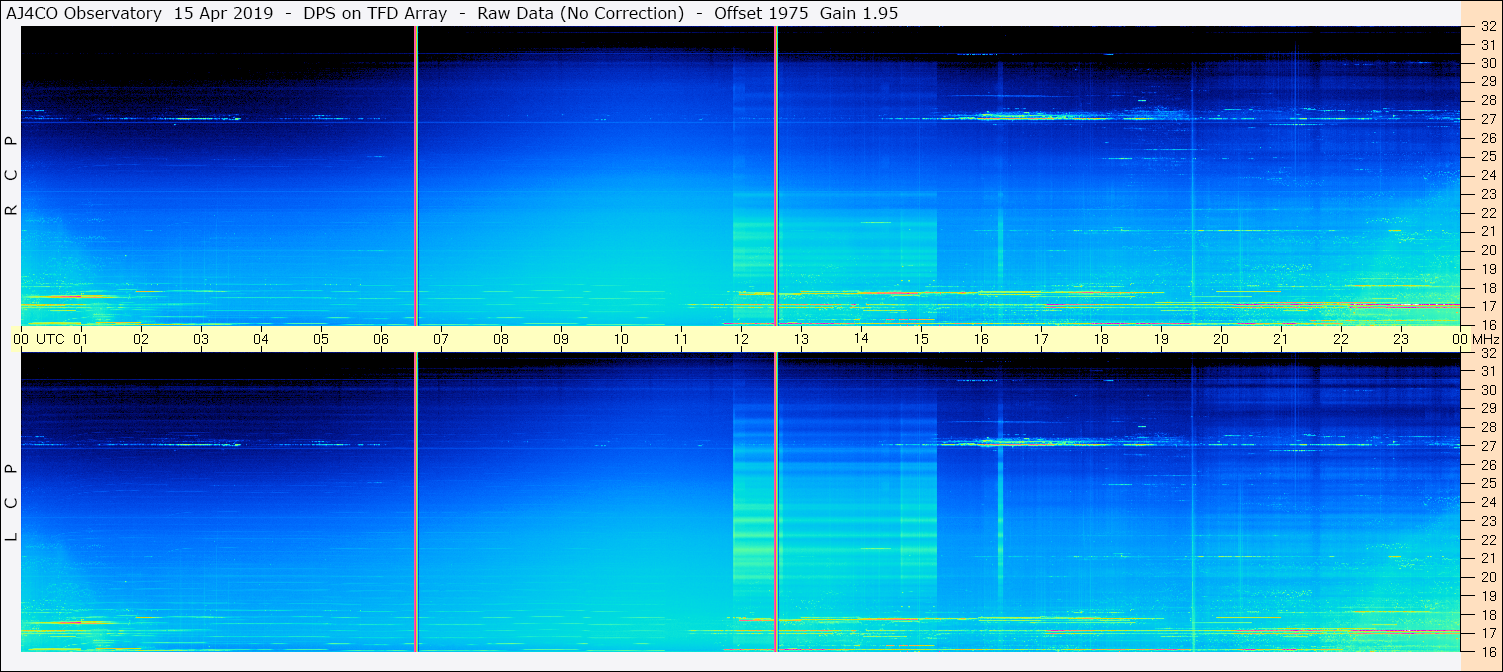The width and height of the screenshot is (1503, 672).
Task: Click the 10 hour tick label
Action: (x=621, y=339)
